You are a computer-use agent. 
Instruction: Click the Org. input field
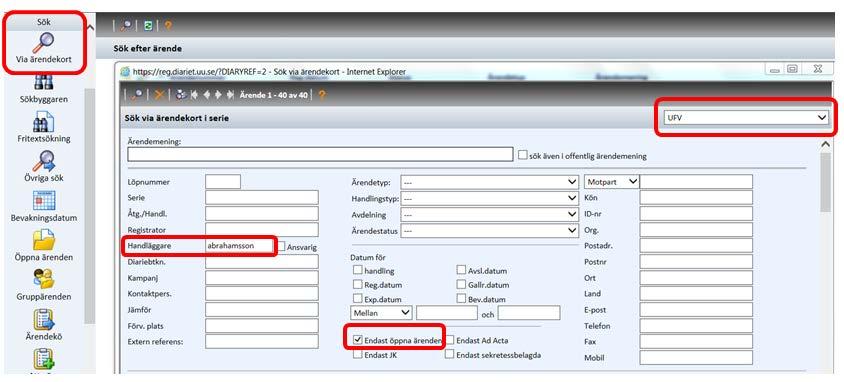(696, 230)
